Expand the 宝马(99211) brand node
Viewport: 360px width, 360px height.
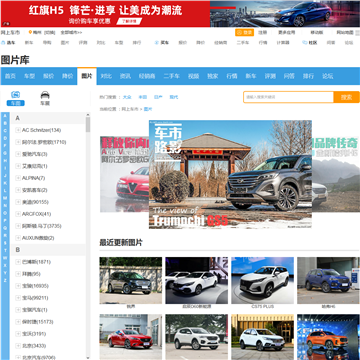point(18,298)
